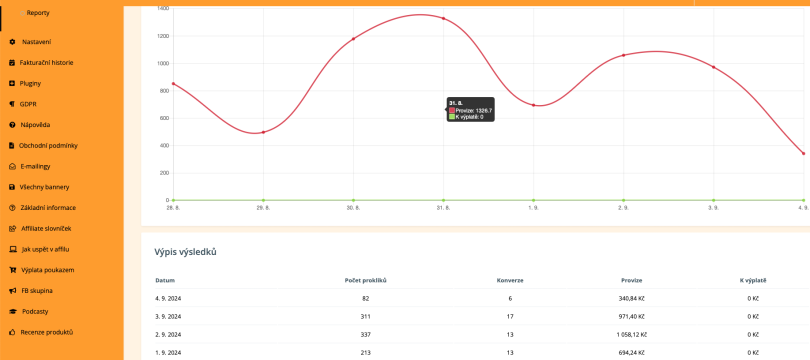
Task: Open Affiliate slovníček link
Action: [46, 228]
